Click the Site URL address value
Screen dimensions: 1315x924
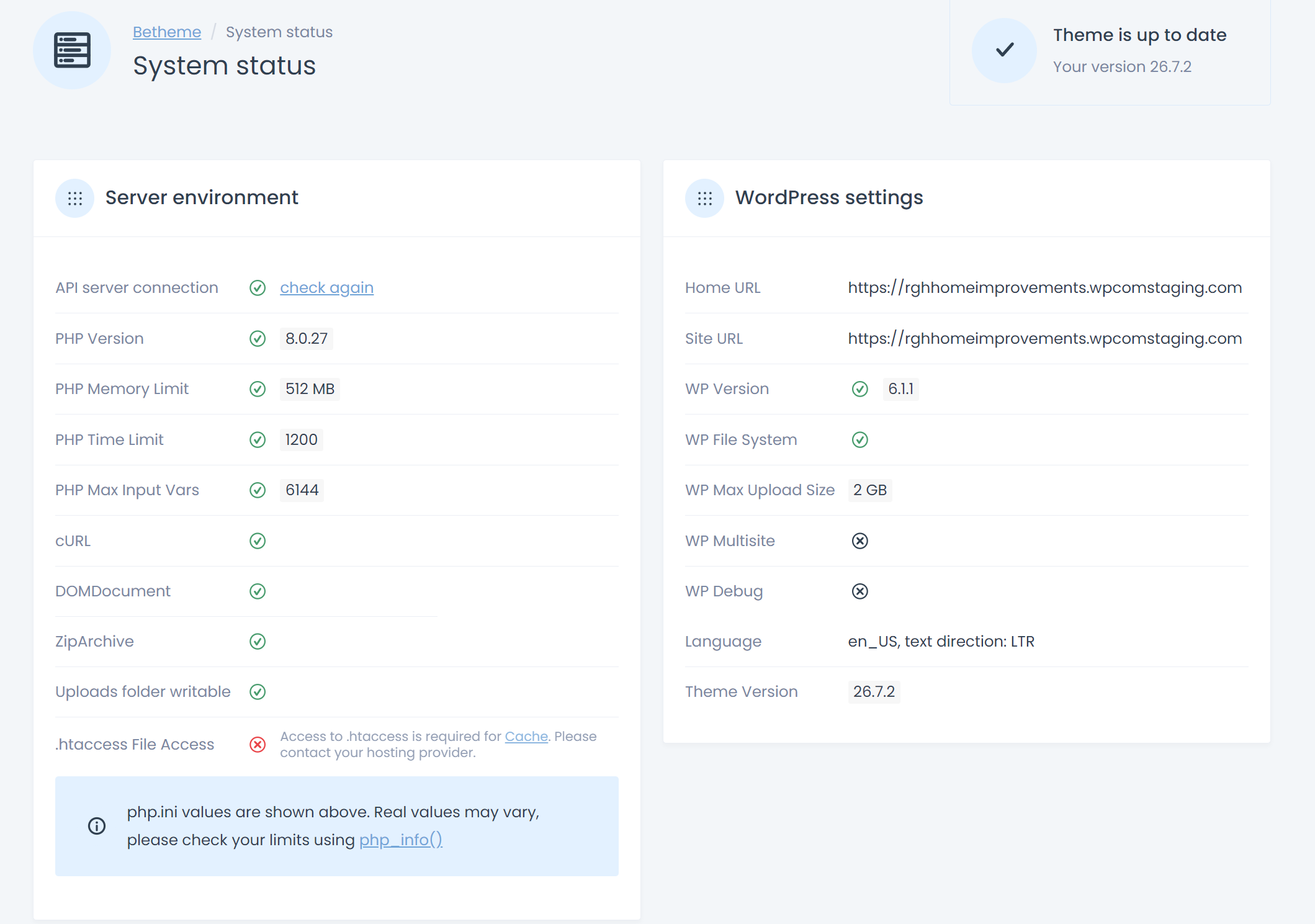(1045, 339)
